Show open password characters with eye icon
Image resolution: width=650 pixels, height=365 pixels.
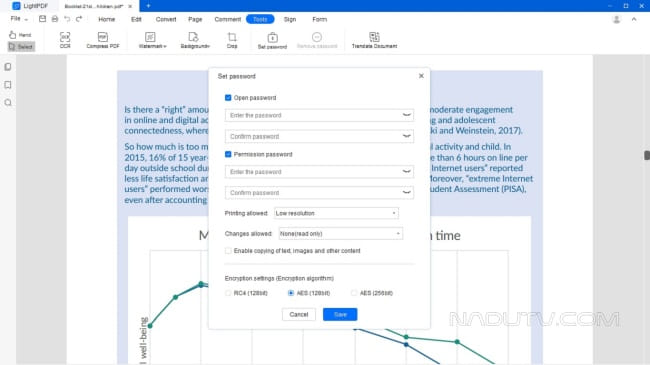point(406,115)
